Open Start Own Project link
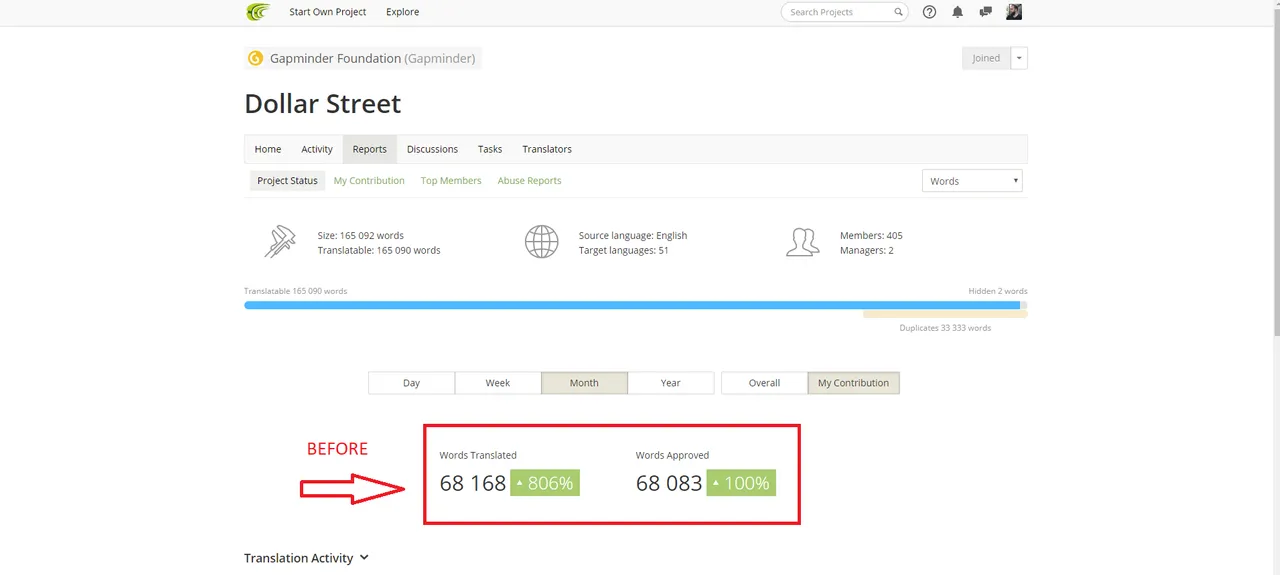Screen dimensions: 1280x575 (x=328, y=12)
